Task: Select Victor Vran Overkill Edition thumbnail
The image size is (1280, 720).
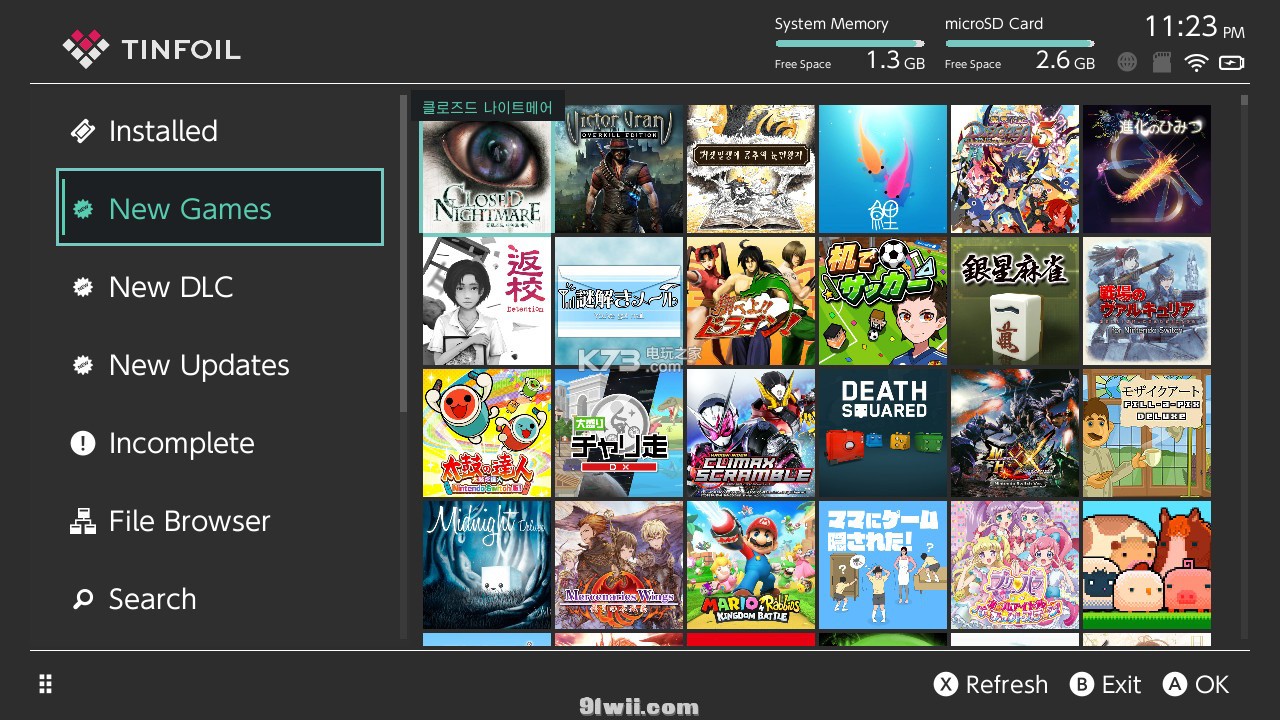Action: click(x=619, y=169)
